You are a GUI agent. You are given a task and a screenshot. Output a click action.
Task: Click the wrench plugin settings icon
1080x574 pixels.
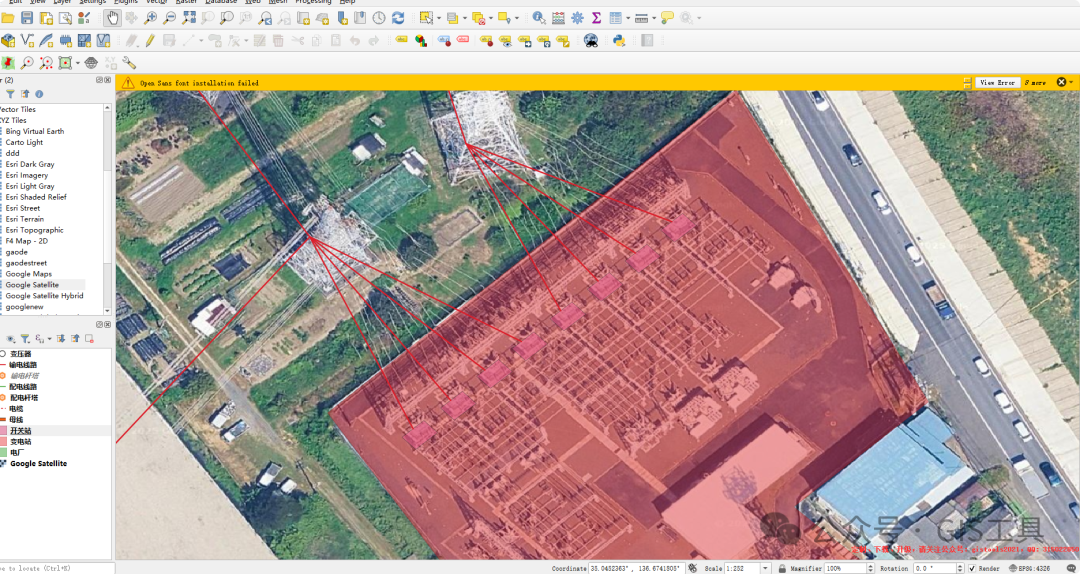[129, 63]
